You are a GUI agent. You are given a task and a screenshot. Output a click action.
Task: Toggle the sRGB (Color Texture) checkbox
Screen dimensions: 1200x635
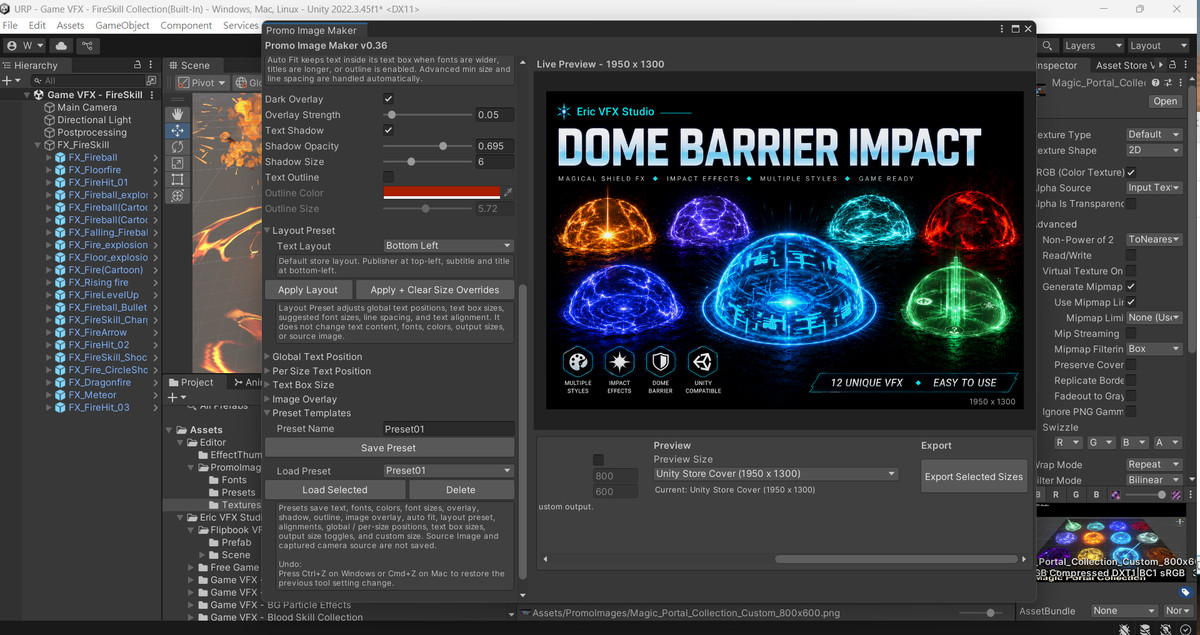(x=1131, y=172)
